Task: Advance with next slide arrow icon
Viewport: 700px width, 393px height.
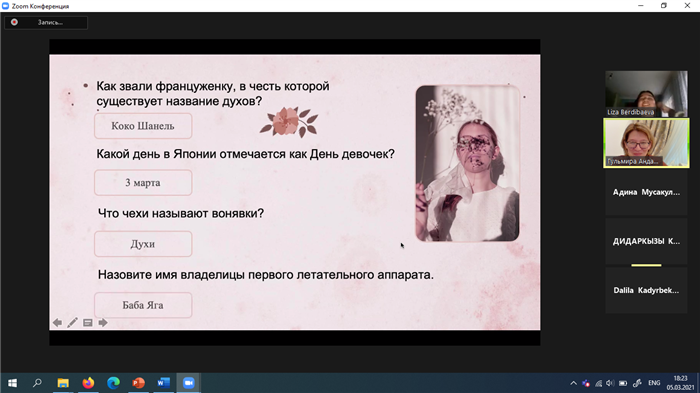Action: 103,322
